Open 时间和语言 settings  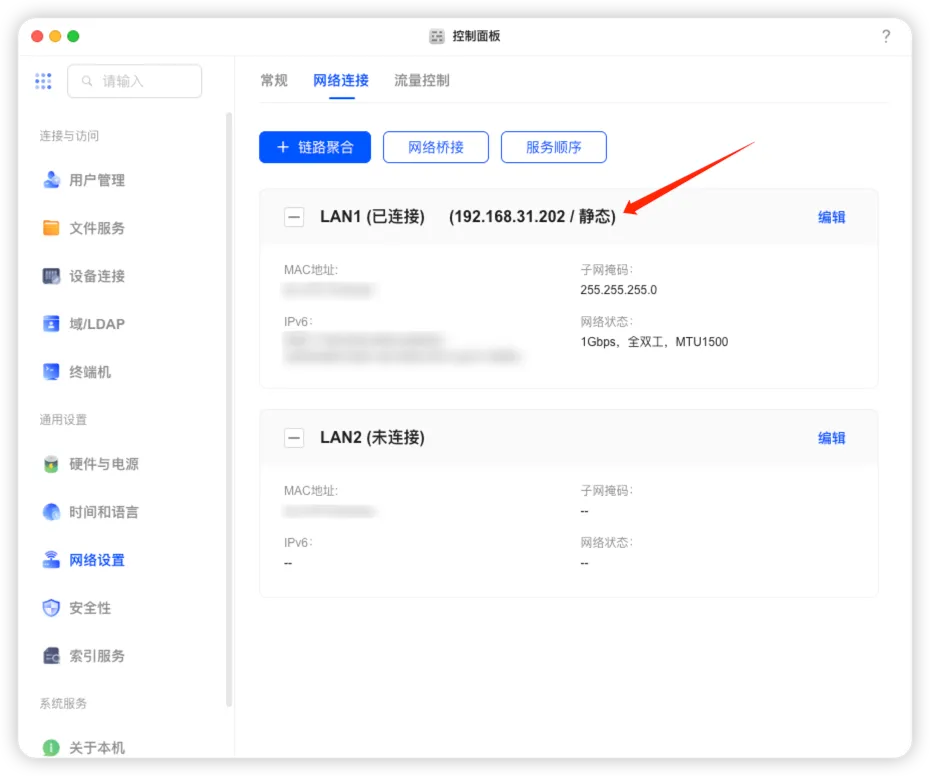tap(104, 512)
